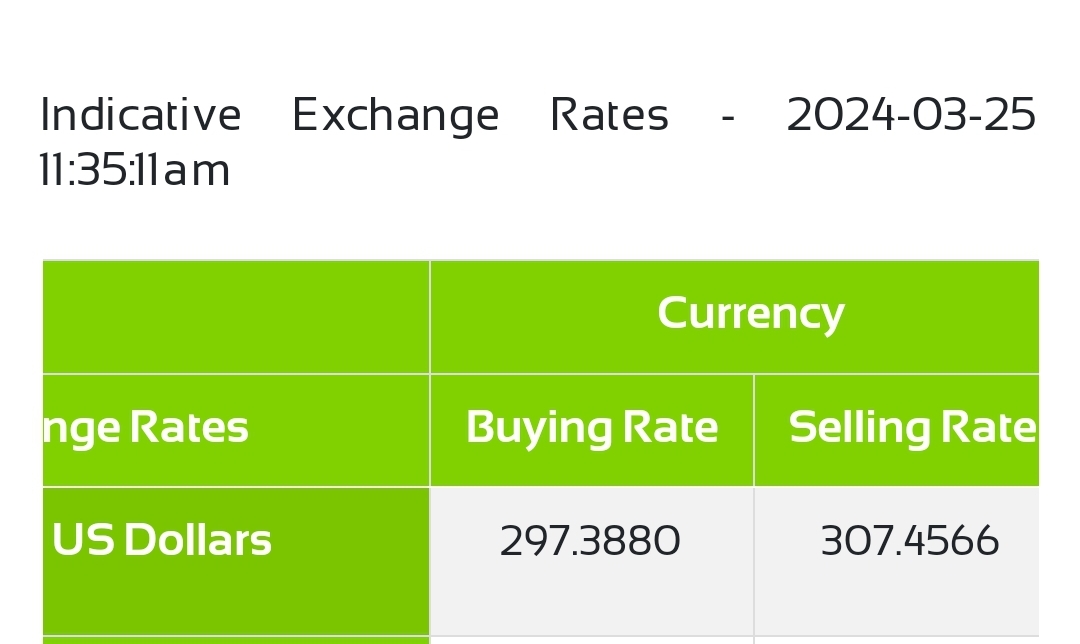Click the 11:35:11am timestamp
Image resolution: width=1080 pixels, height=644 pixels.
[x=134, y=170]
